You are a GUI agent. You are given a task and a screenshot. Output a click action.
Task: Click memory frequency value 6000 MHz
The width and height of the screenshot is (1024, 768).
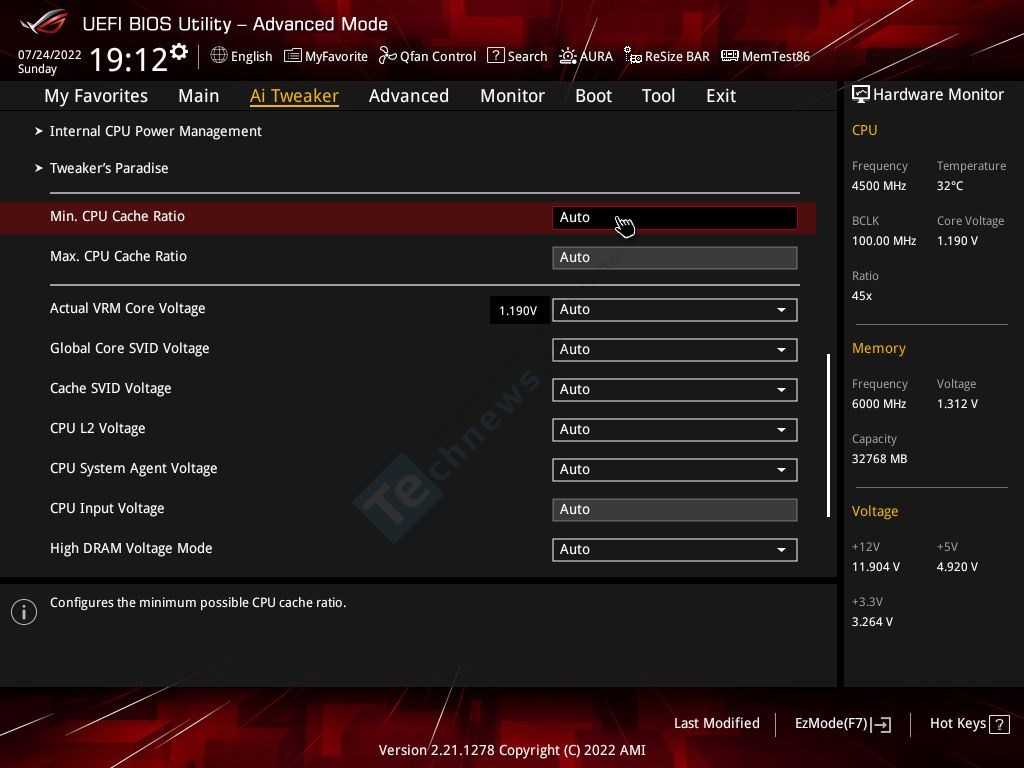879,404
